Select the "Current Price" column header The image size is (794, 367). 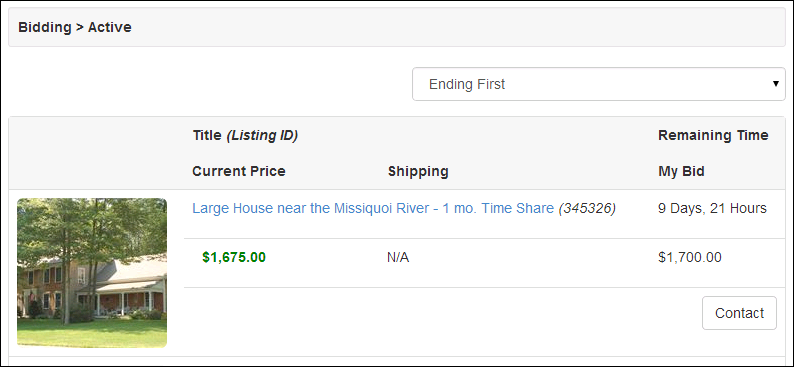pyautogui.click(x=239, y=171)
